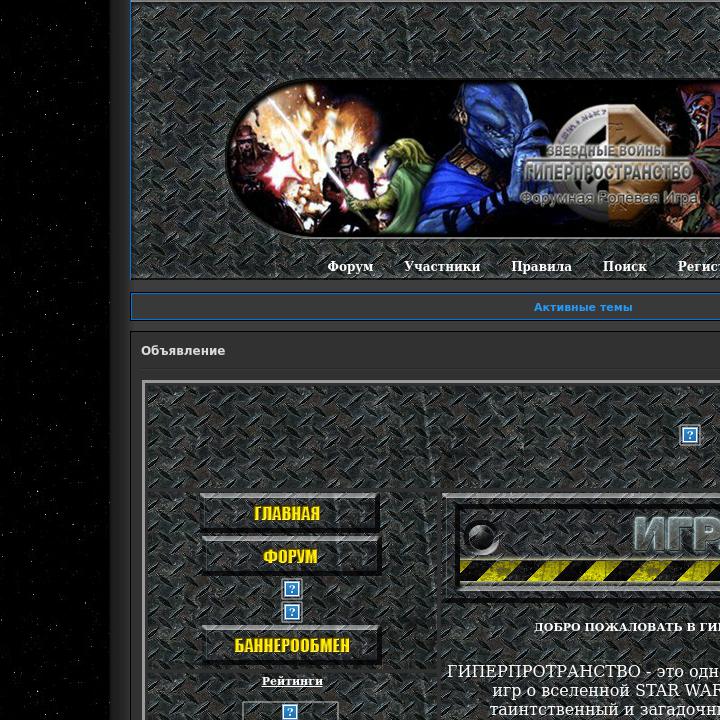Click the БАННЕРООБМЕН button
720x720 pixels.
point(291,645)
